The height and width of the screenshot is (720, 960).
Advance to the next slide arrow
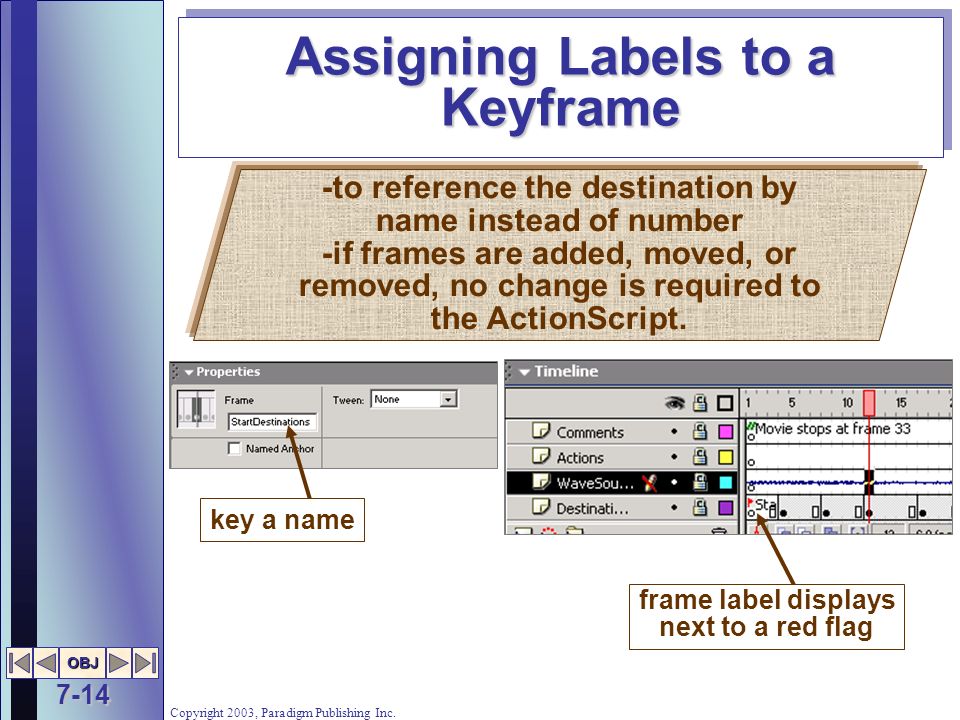(119, 663)
